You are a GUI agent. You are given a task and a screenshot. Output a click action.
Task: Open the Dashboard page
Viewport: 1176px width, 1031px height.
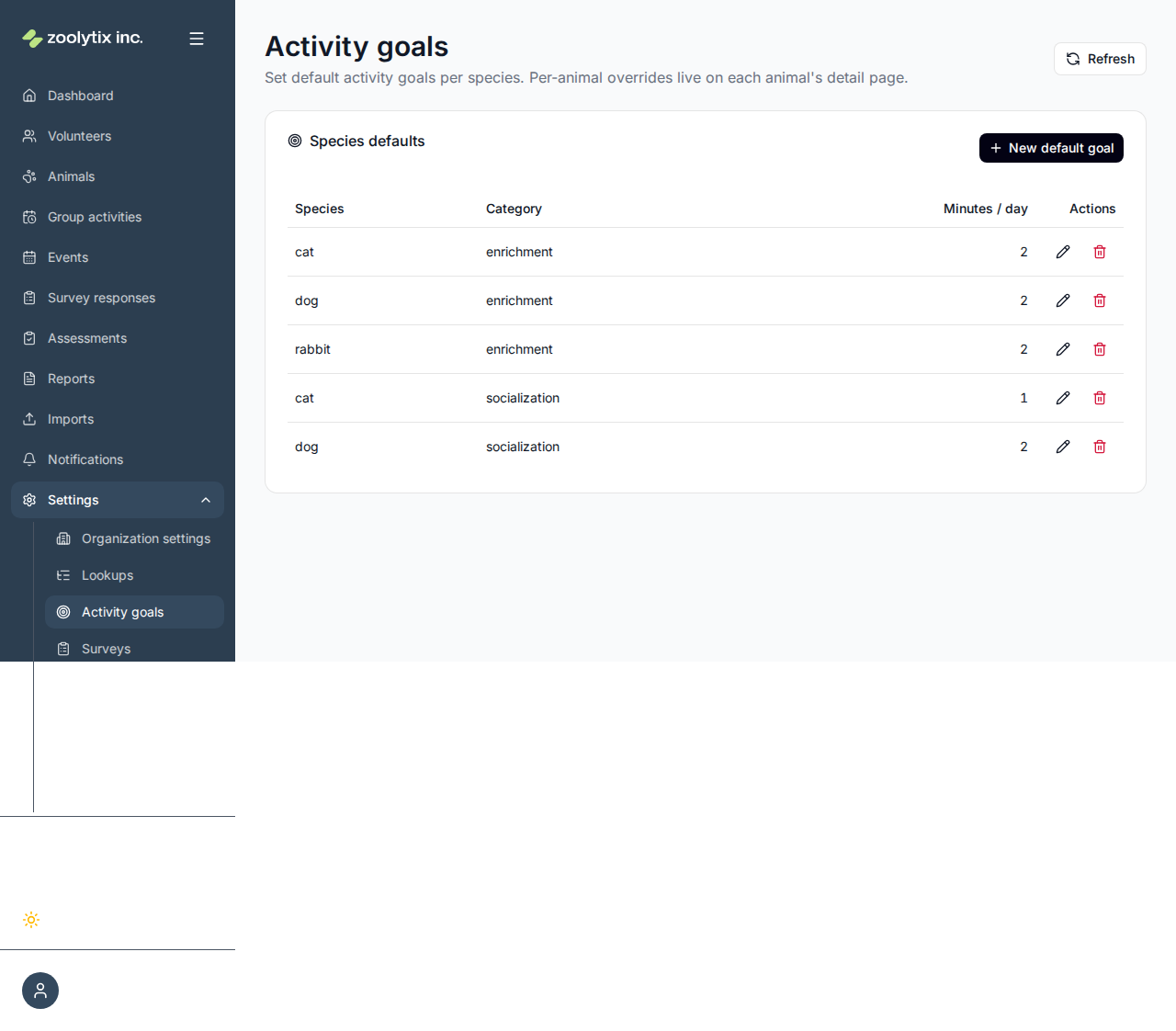118,96
